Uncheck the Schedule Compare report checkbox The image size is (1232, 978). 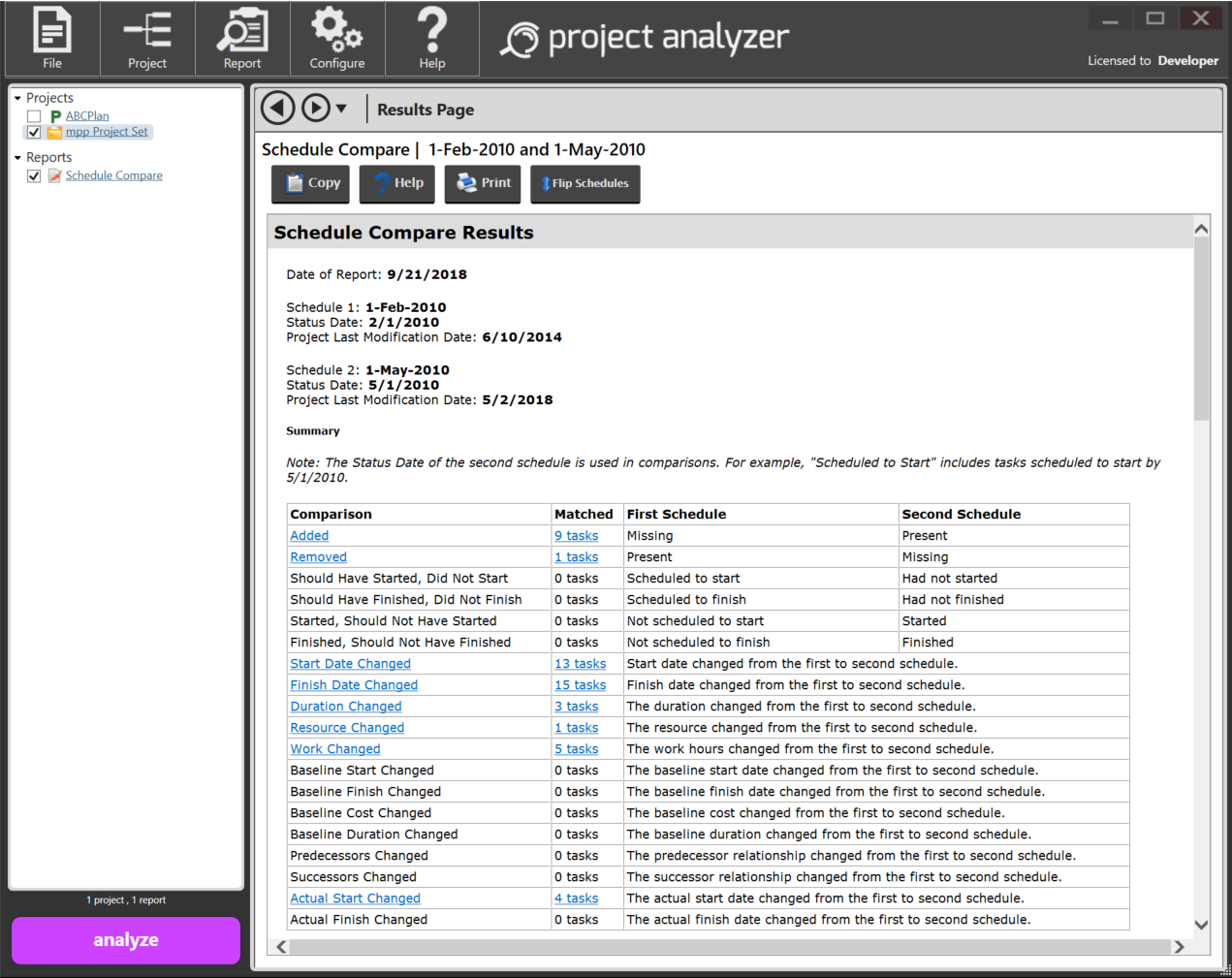tap(34, 175)
